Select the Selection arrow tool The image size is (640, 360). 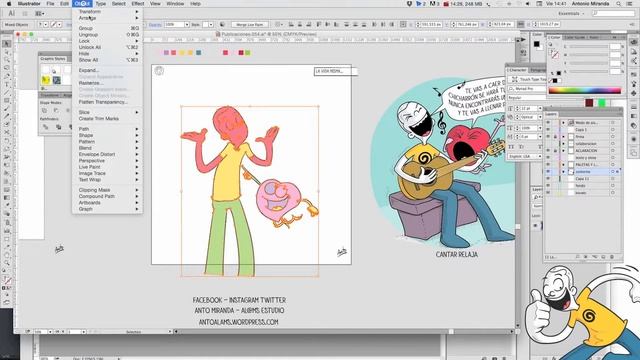(x=7, y=44)
